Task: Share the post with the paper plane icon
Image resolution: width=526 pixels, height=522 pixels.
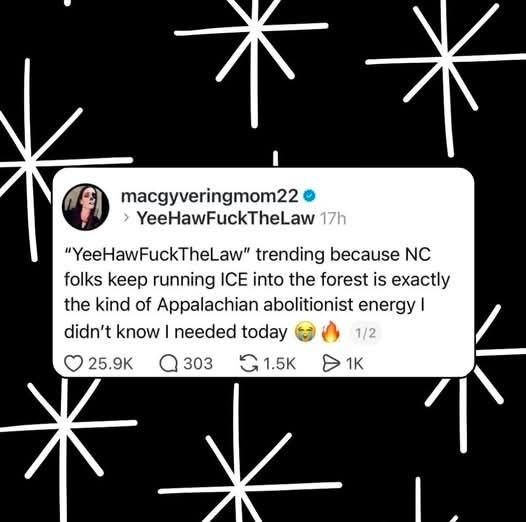Action: [x=331, y=364]
